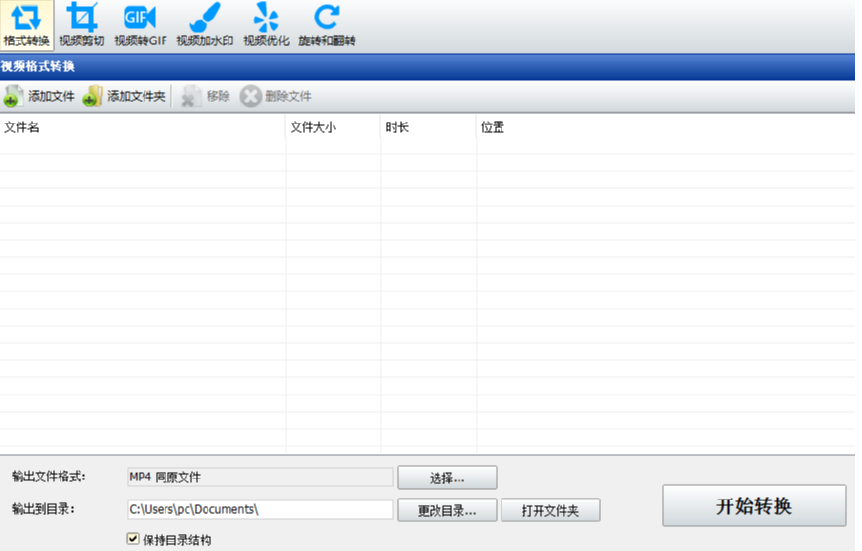Sort by the 文件大小 column header
Screen dimensions: 862x551
pos(333,128)
